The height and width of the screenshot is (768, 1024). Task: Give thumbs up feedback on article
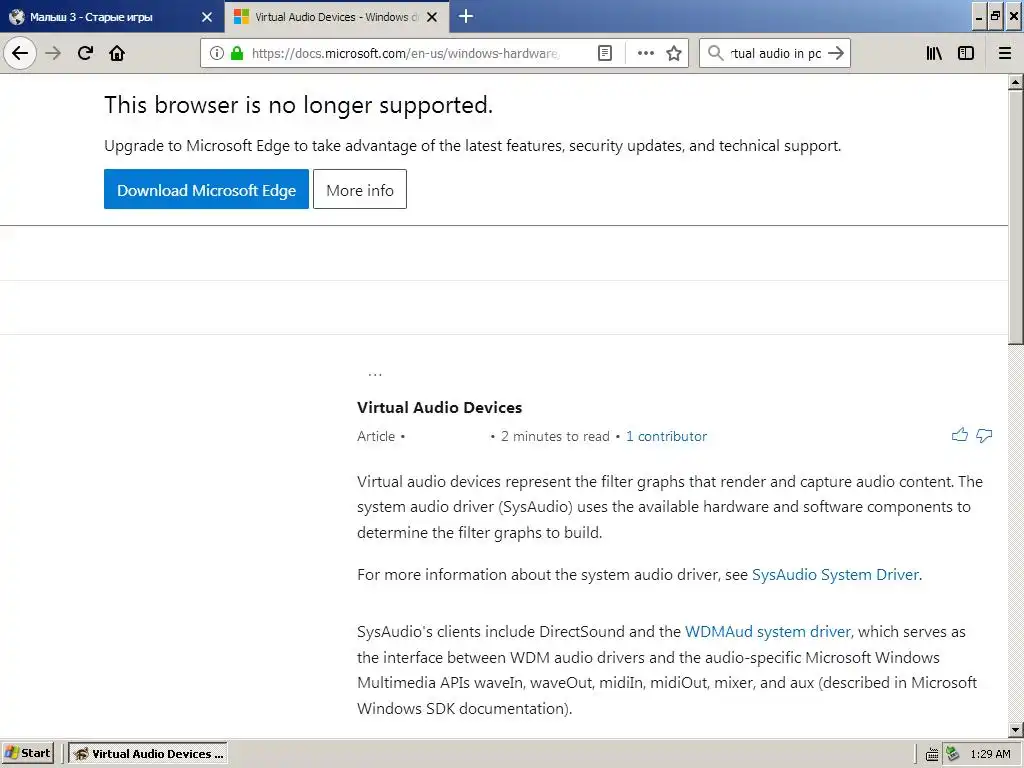pos(959,435)
